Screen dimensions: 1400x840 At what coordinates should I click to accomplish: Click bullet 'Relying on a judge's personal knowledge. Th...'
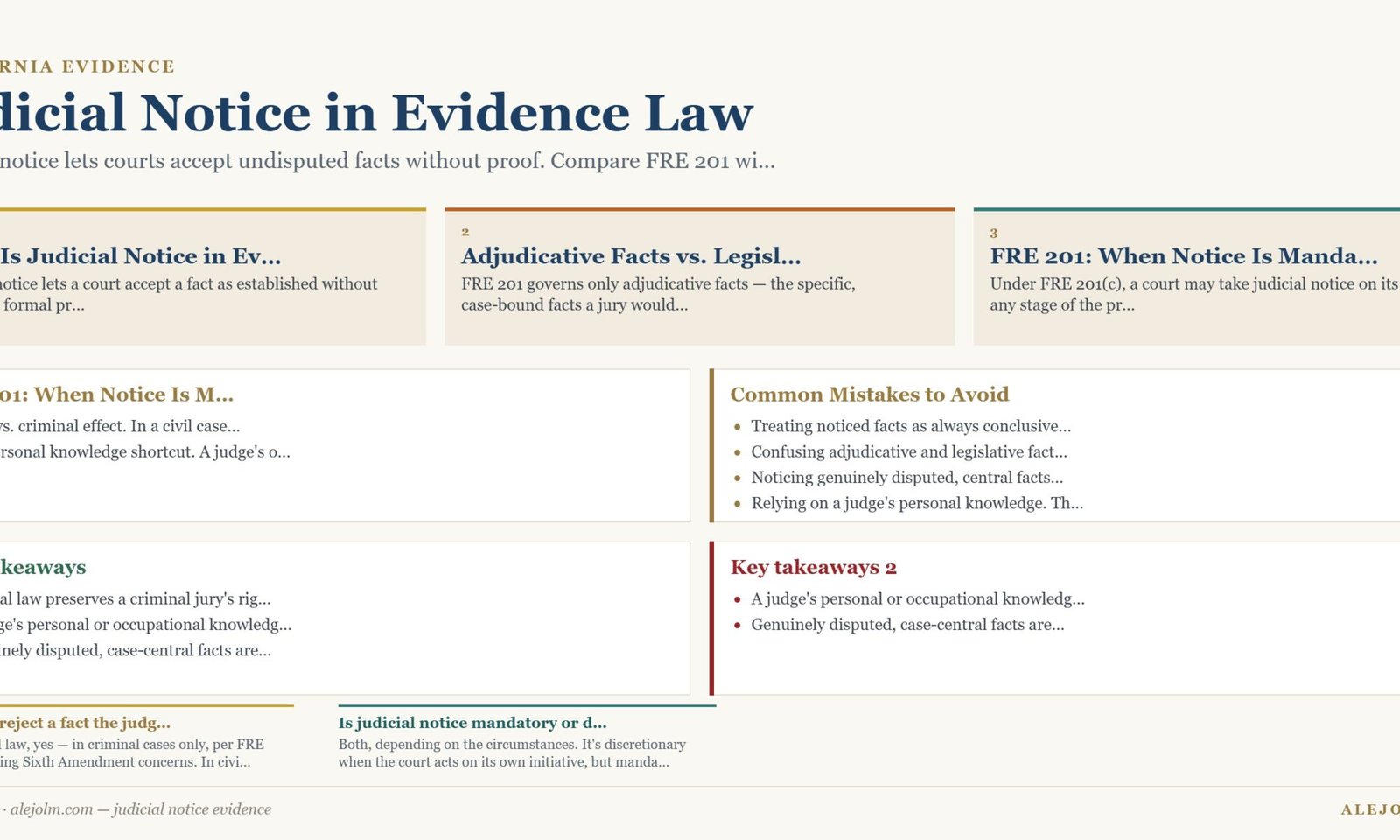(917, 503)
